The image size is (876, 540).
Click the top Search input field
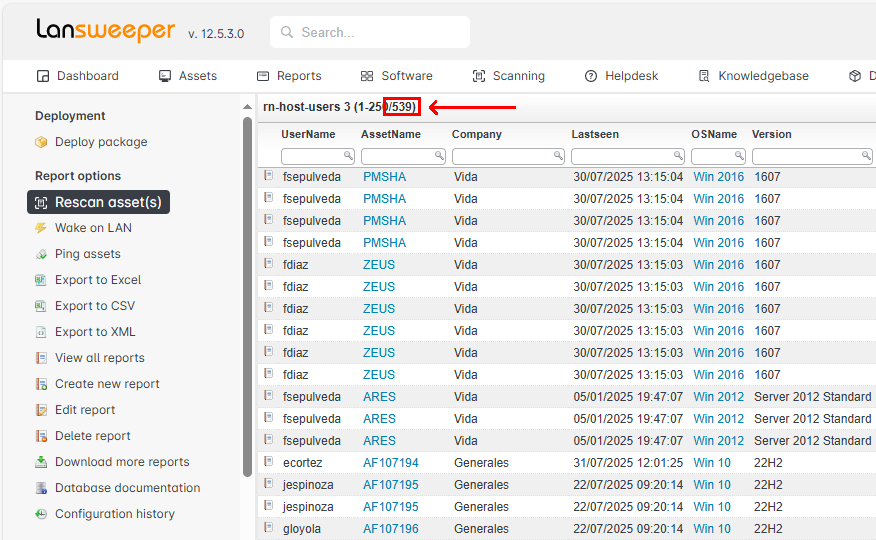pyautogui.click(x=370, y=32)
